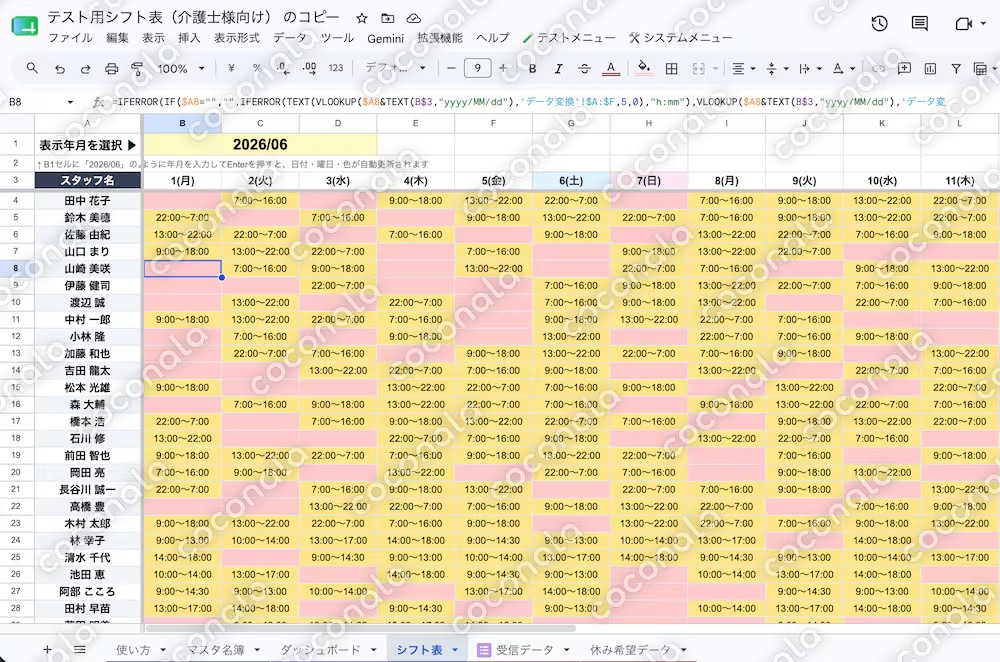This screenshot has width=1000, height=662.
Task: Open the データ menu
Action: (x=290, y=38)
